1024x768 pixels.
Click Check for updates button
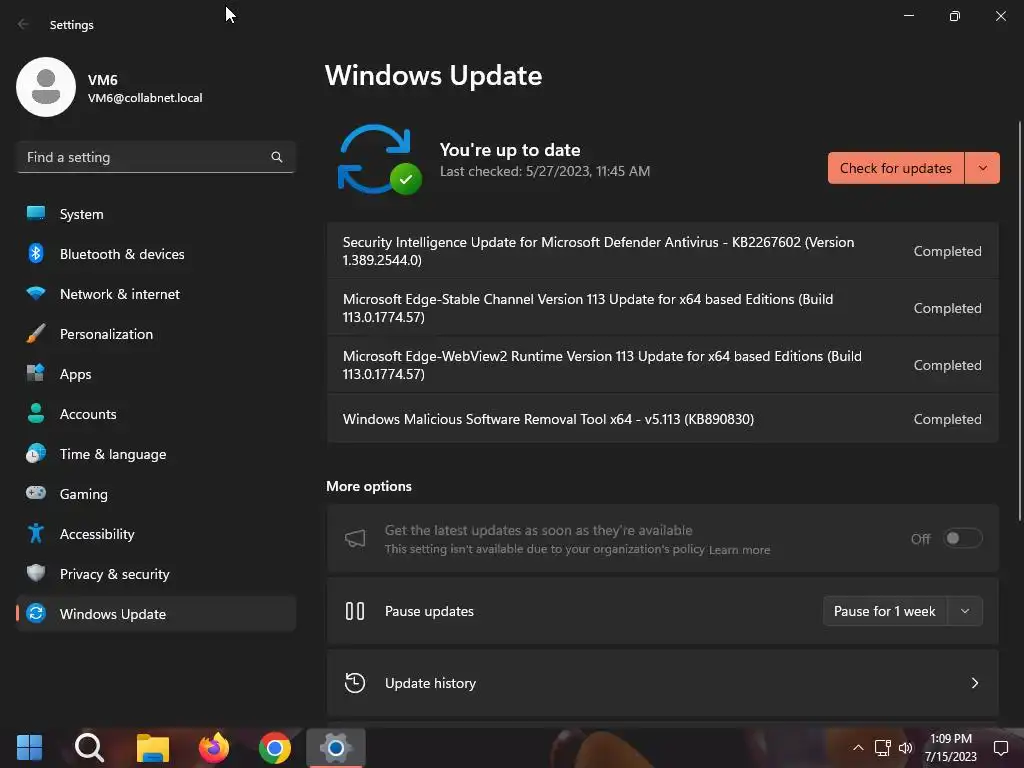coord(895,168)
